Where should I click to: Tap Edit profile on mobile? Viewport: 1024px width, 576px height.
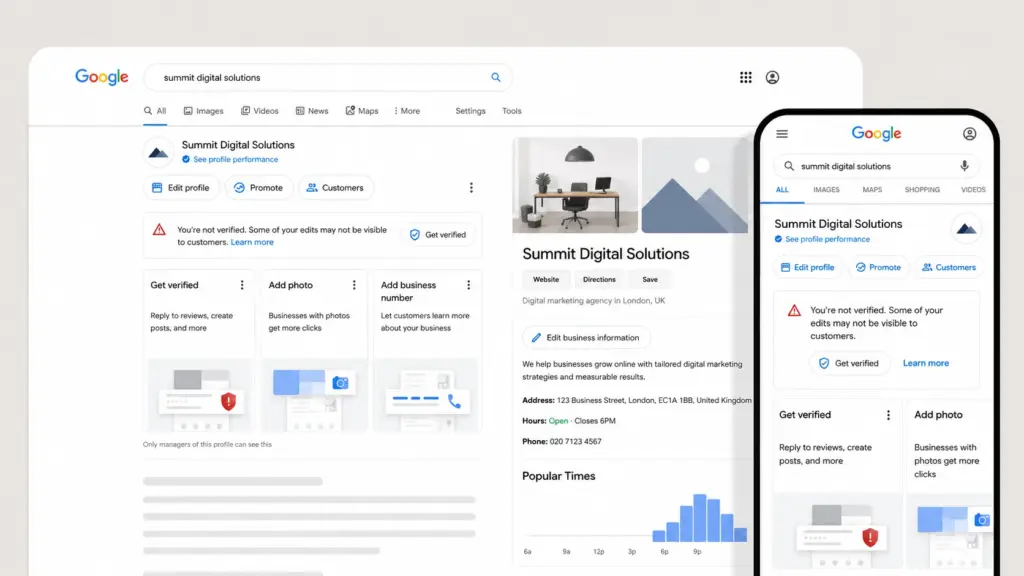tap(808, 267)
